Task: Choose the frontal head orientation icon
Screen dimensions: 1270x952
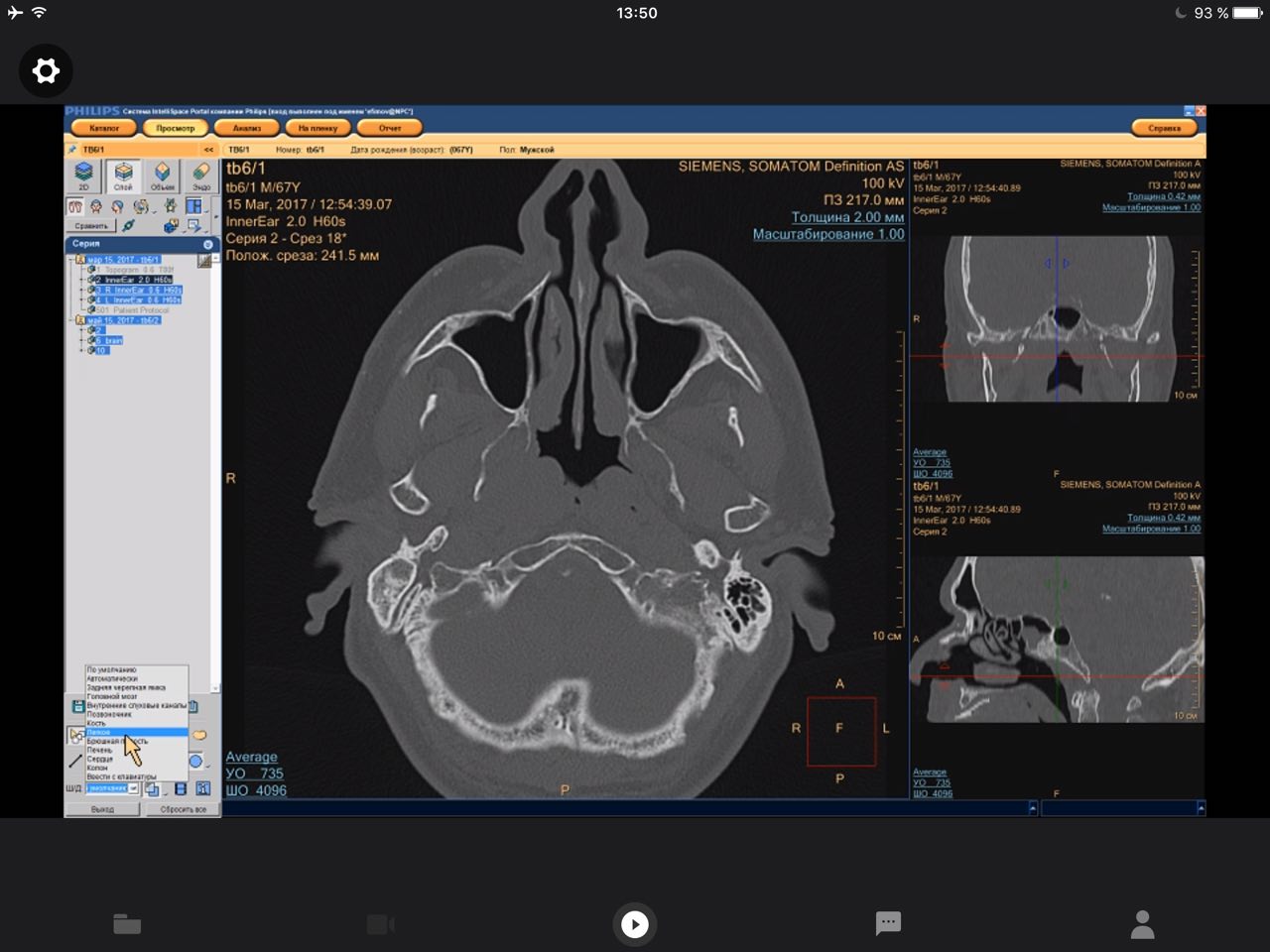Action: pyautogui.click(x=96, y=206)
